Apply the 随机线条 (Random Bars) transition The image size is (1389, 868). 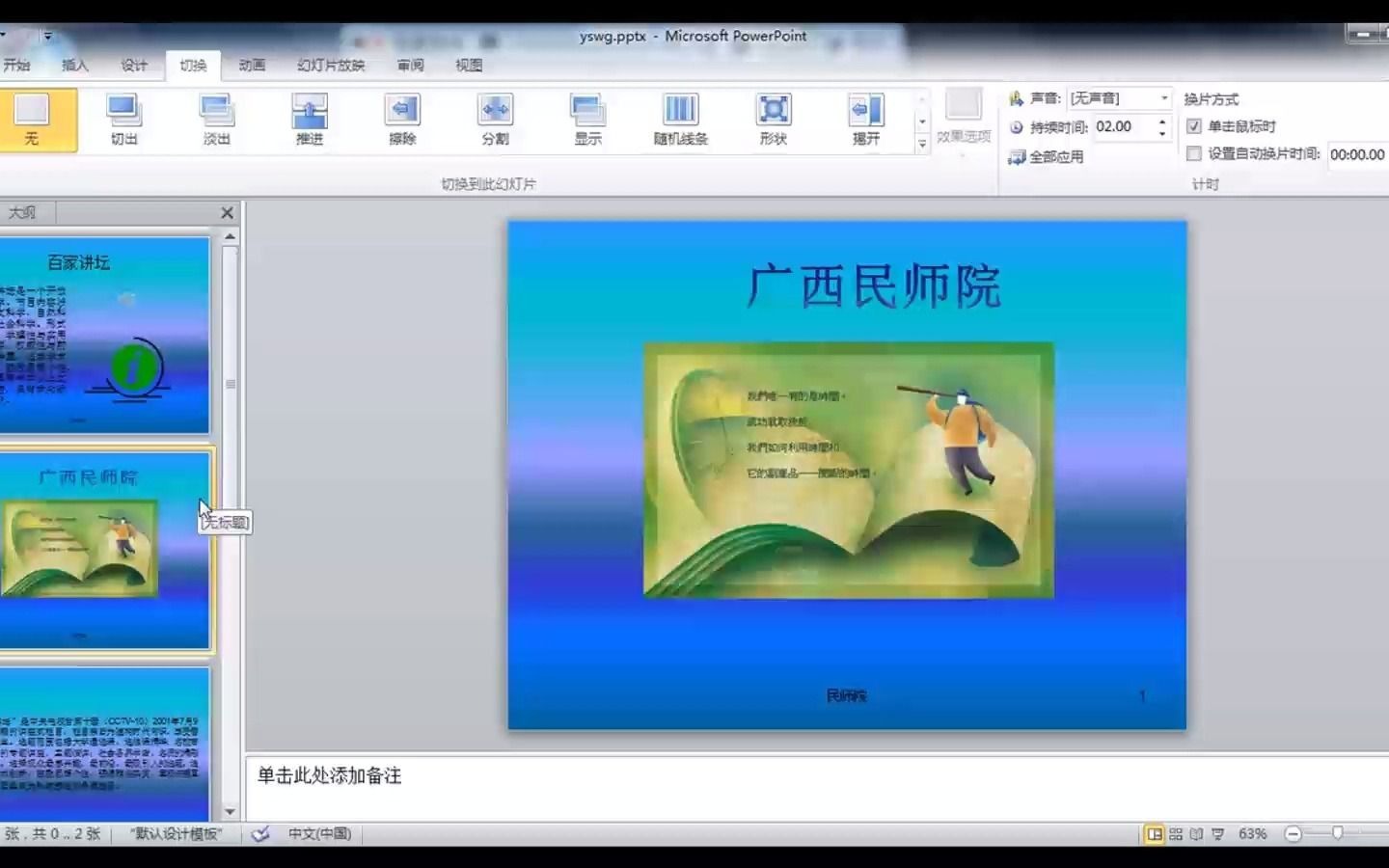click(x=680, y=120)
